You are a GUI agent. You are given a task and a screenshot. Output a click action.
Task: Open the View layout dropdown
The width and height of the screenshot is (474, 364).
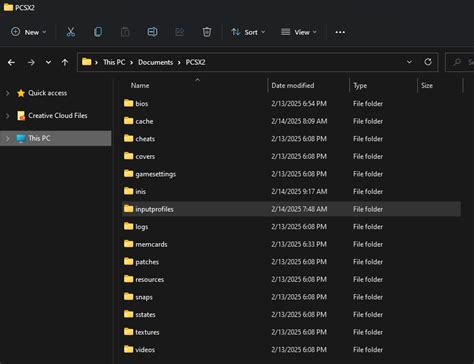point(299,32)
